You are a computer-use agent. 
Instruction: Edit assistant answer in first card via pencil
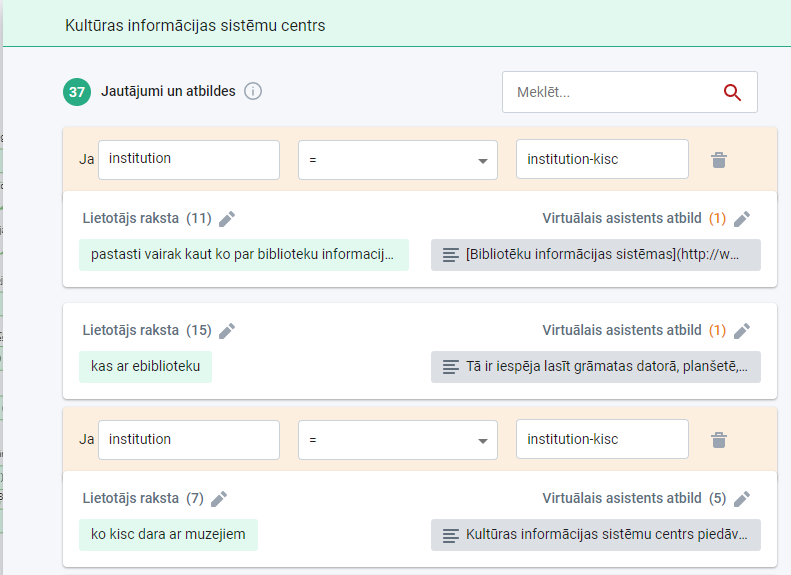(x=741, y=219)
